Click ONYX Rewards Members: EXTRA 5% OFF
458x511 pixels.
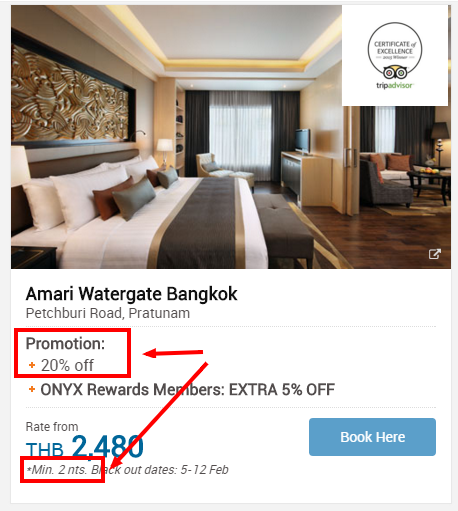click(x=188, y=389)
